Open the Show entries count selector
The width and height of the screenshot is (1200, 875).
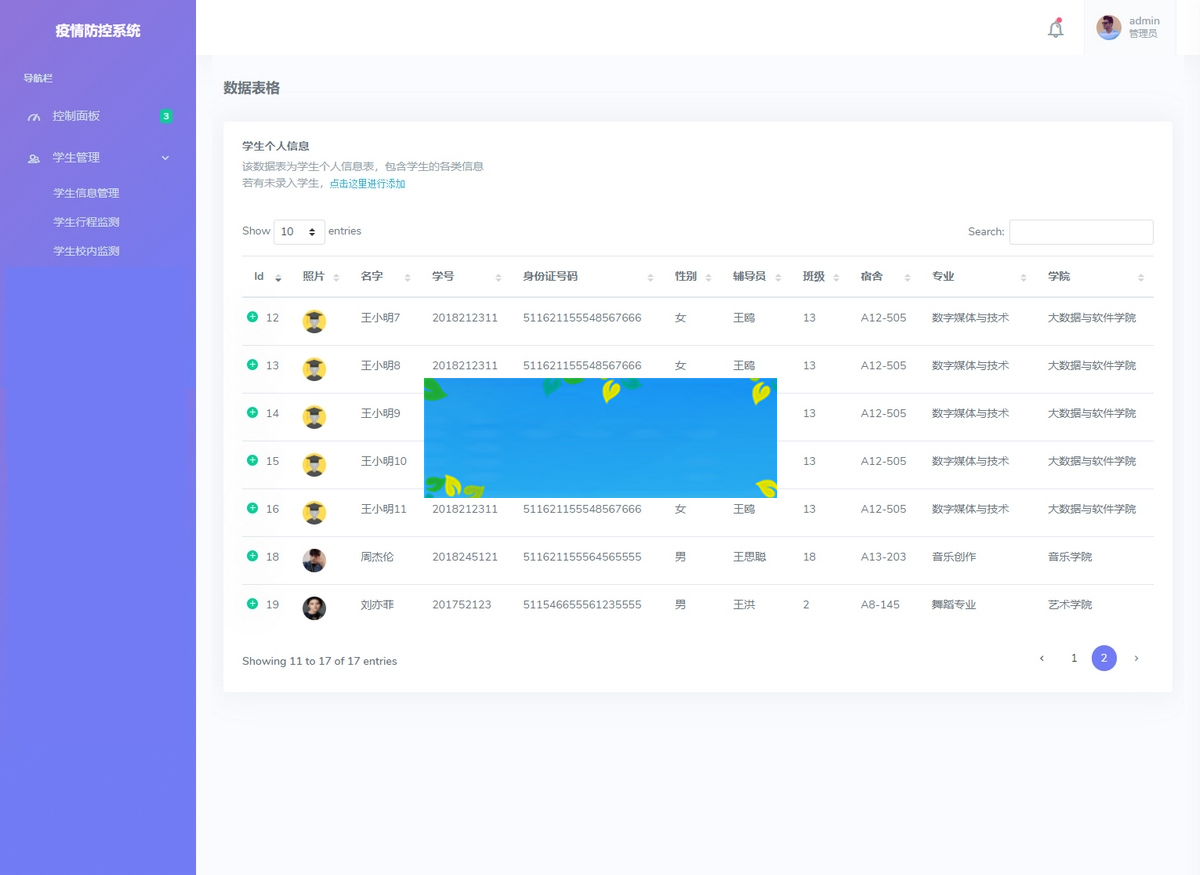(x=299, y=231)
